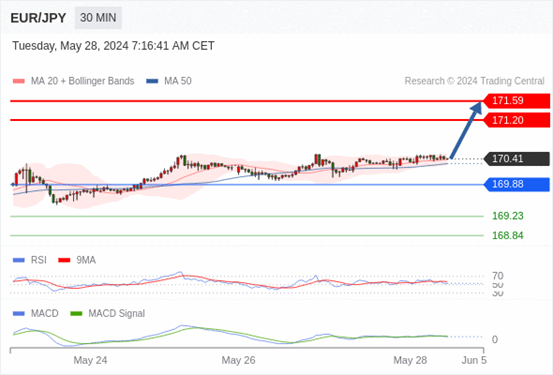Click the MACD Signal green legend swatch
The height and width of the screenshot is (375, 553).
click(x=76, y=314)
